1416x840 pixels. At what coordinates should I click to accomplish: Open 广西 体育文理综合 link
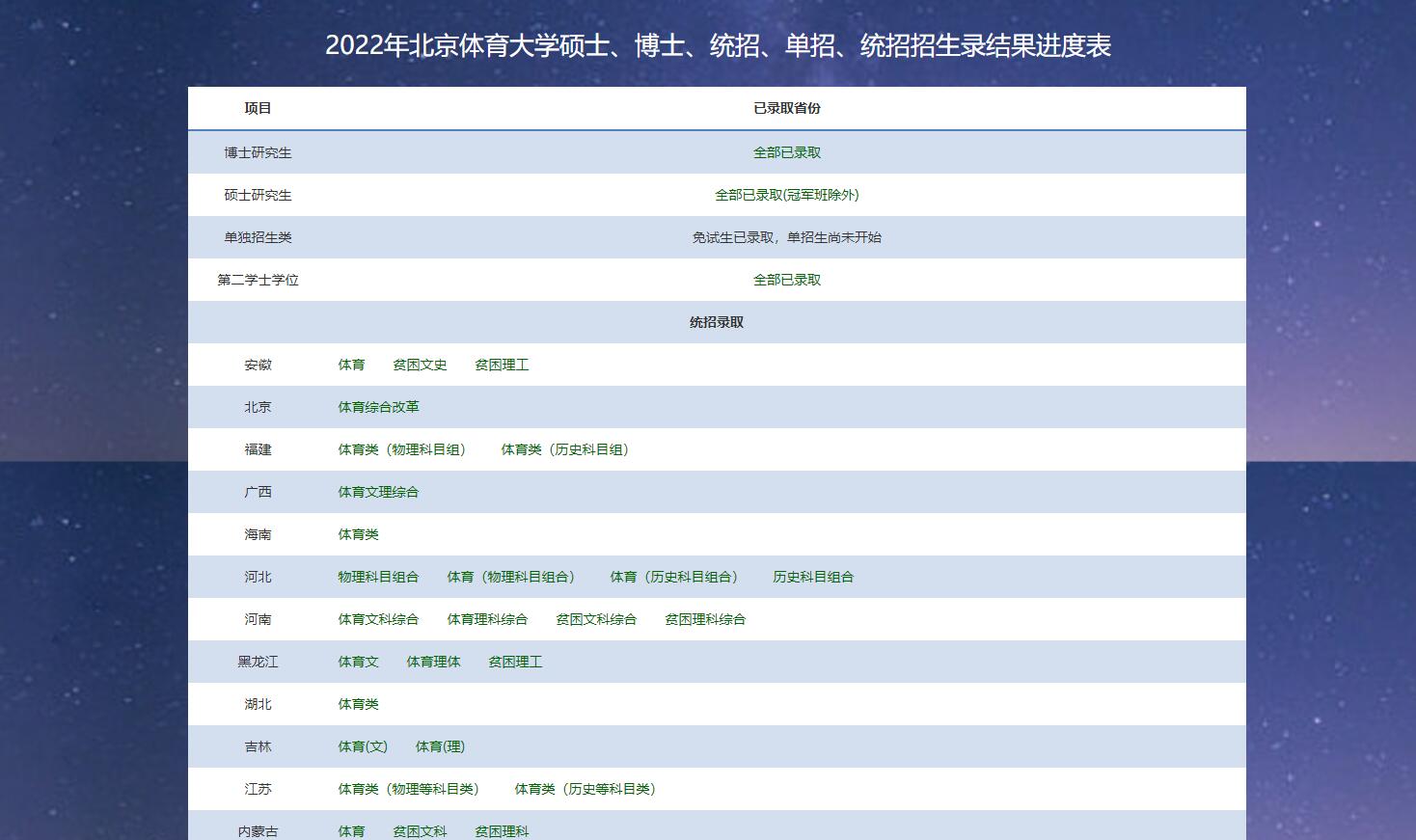pos(378,492)
